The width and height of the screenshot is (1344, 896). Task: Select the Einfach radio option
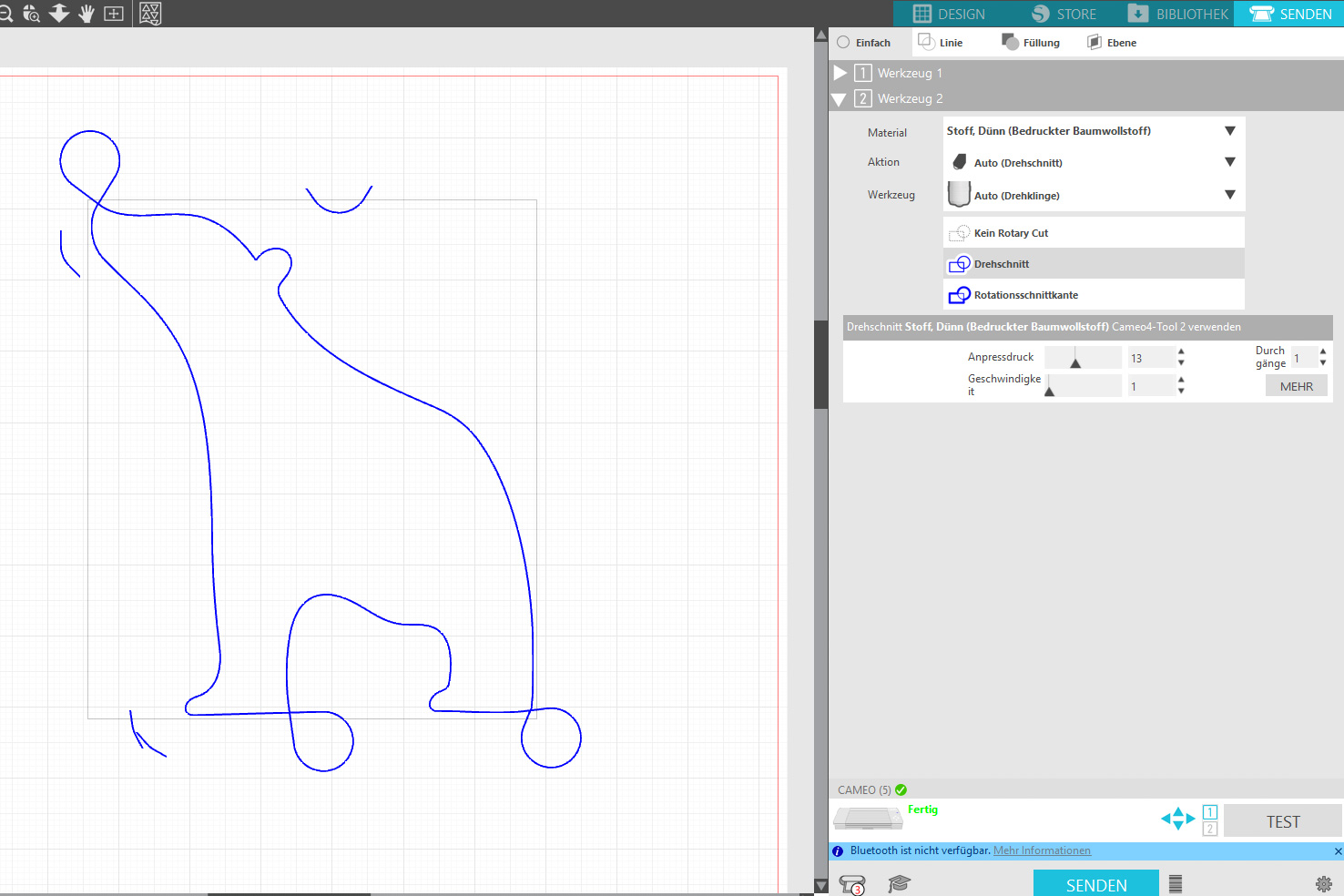coord(843,43)
